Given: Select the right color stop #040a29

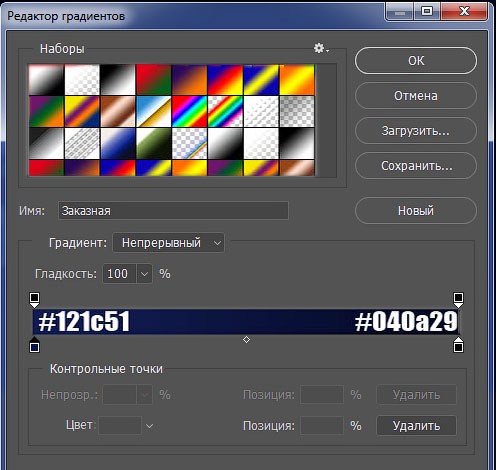Looking at the screenshot, I should click(458, 345).
